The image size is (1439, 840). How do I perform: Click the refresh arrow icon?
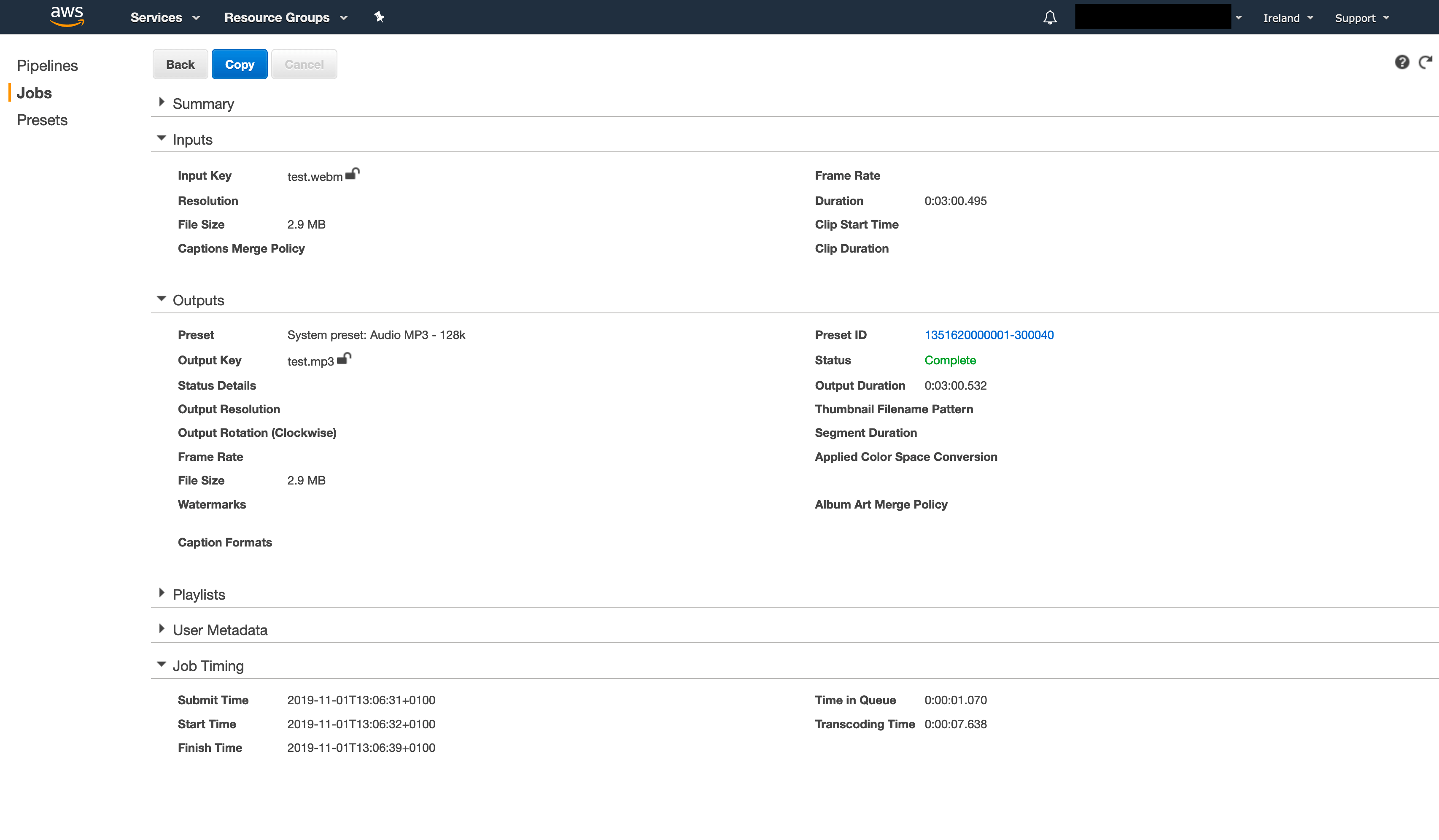click(x=1426, y=62)
